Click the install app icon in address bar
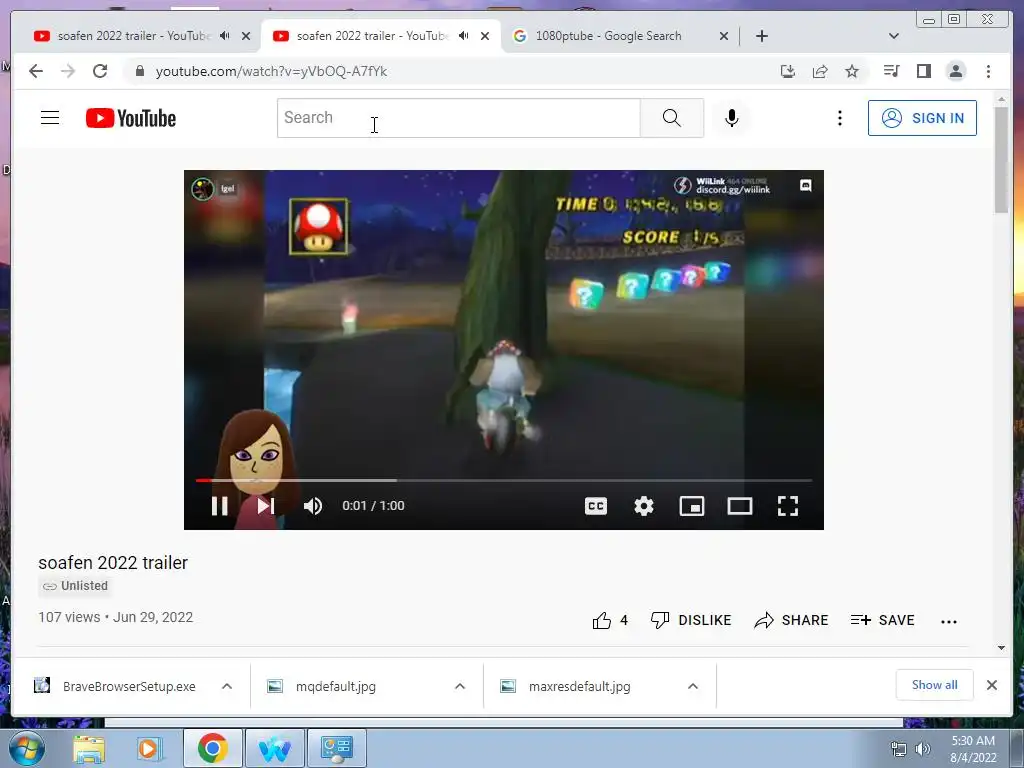 pyautogui.click(x=788, y=71)
